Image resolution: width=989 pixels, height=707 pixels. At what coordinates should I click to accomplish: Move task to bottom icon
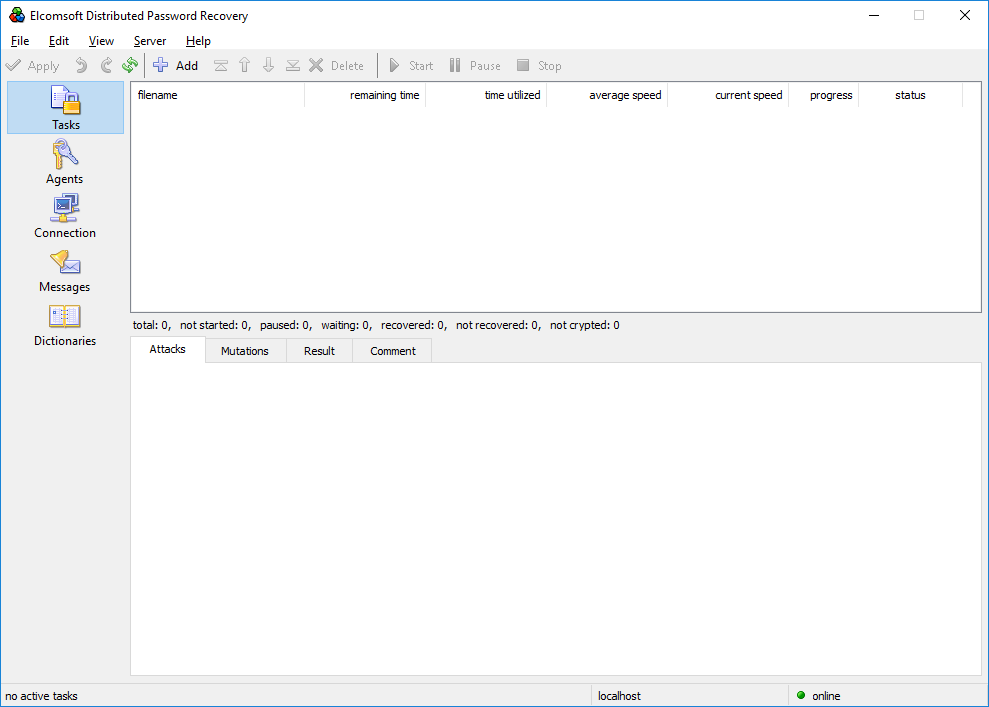pos(293,66)
